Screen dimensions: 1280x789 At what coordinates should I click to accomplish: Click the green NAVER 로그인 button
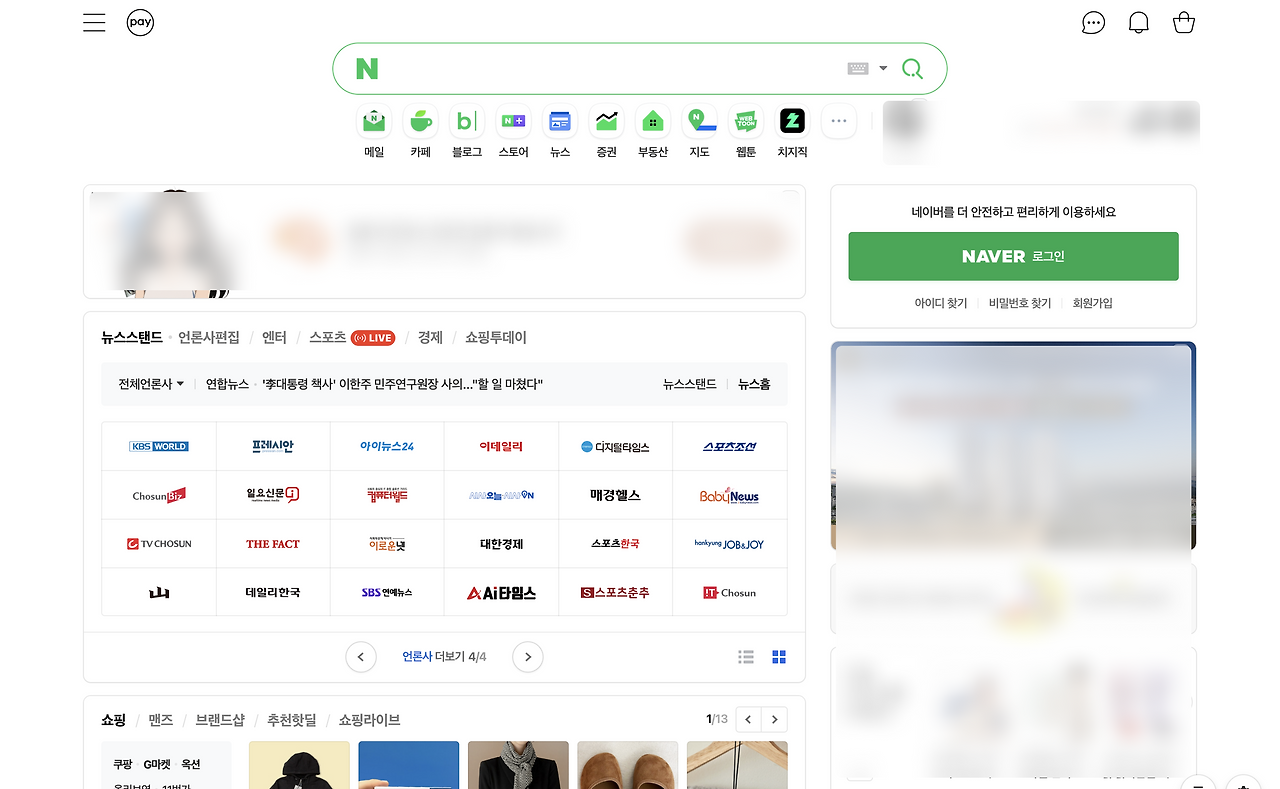pyautogui.click(x=1013, y=257)
